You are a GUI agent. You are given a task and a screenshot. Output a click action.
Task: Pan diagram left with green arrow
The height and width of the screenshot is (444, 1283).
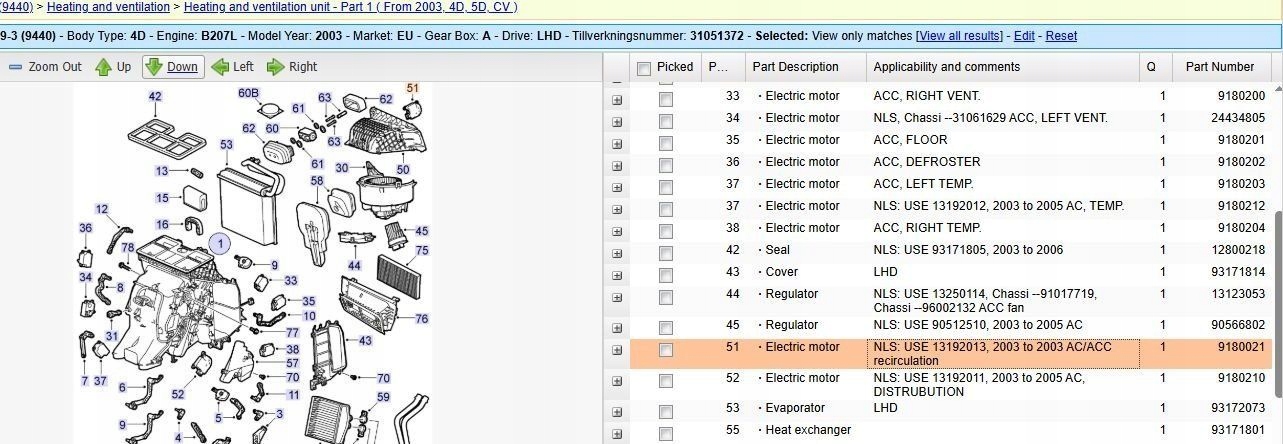[x=220, y=67]
